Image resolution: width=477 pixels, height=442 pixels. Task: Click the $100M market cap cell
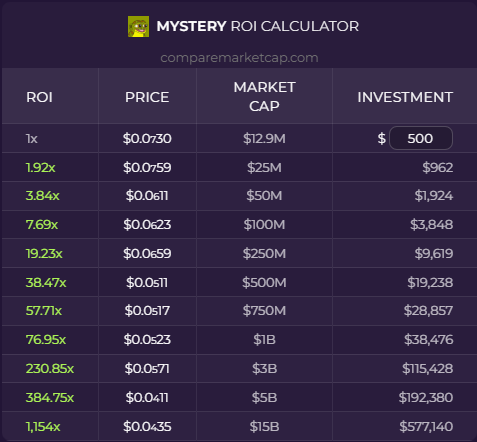264,225
